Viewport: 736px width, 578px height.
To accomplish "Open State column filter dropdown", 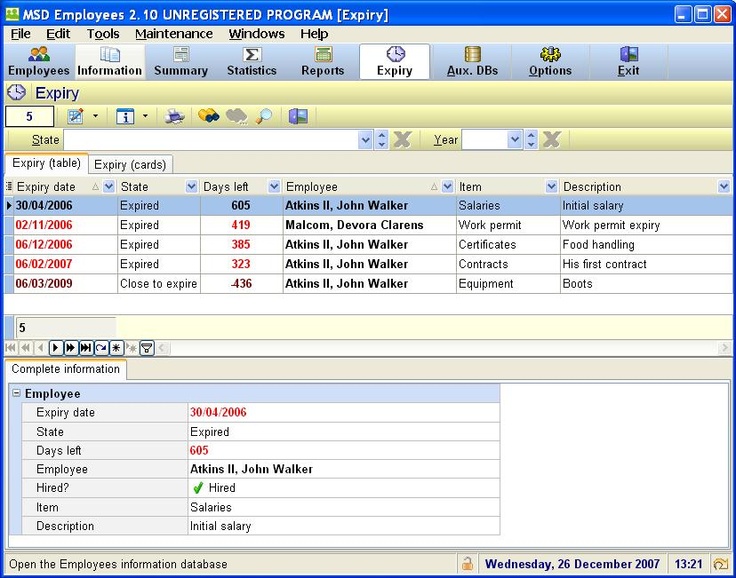I will [192, 186].
